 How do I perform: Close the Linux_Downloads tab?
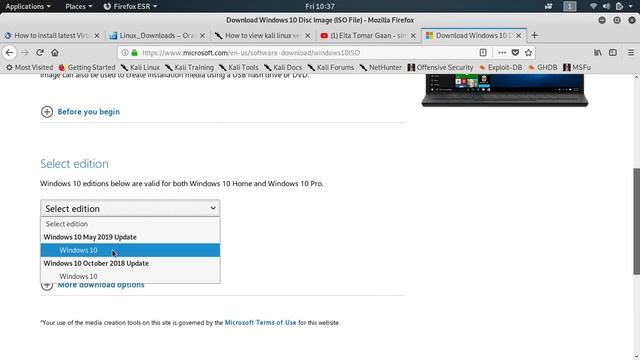pyautogui.click(x=202, y=36)
